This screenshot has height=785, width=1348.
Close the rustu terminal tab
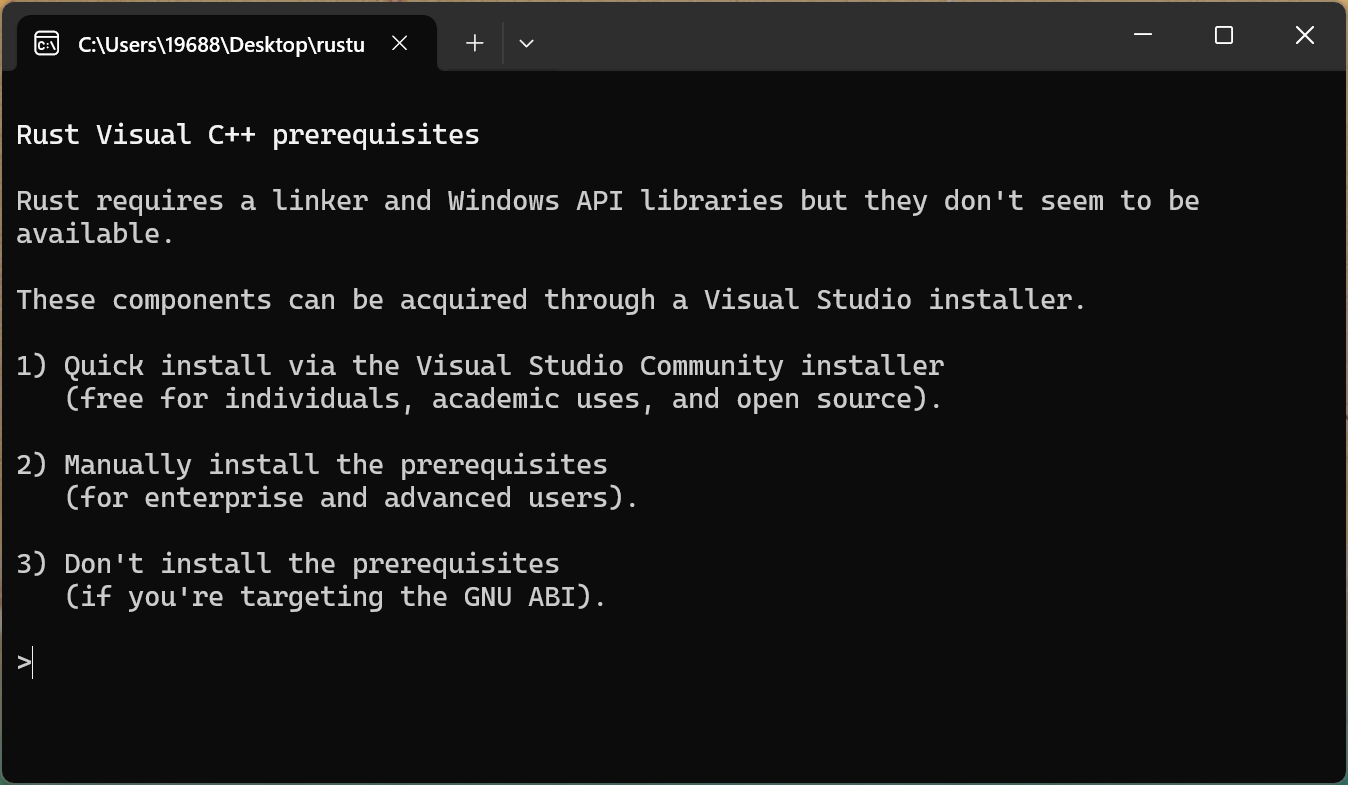(399, 43)
